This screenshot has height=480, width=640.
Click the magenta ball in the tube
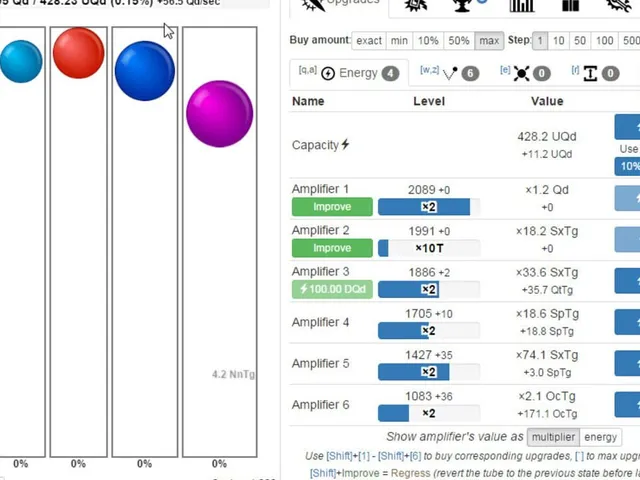[220, 114]
